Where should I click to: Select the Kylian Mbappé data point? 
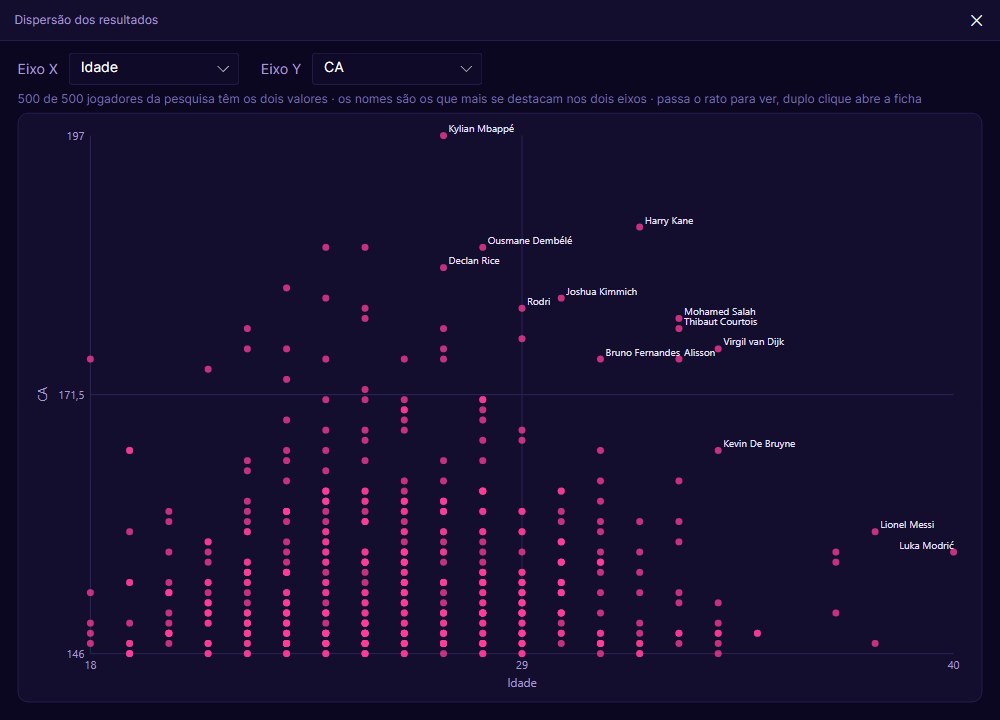pos(443,135)
